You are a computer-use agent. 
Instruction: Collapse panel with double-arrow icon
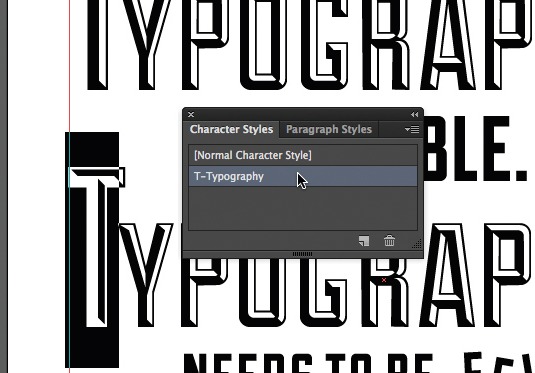point(415,115)
